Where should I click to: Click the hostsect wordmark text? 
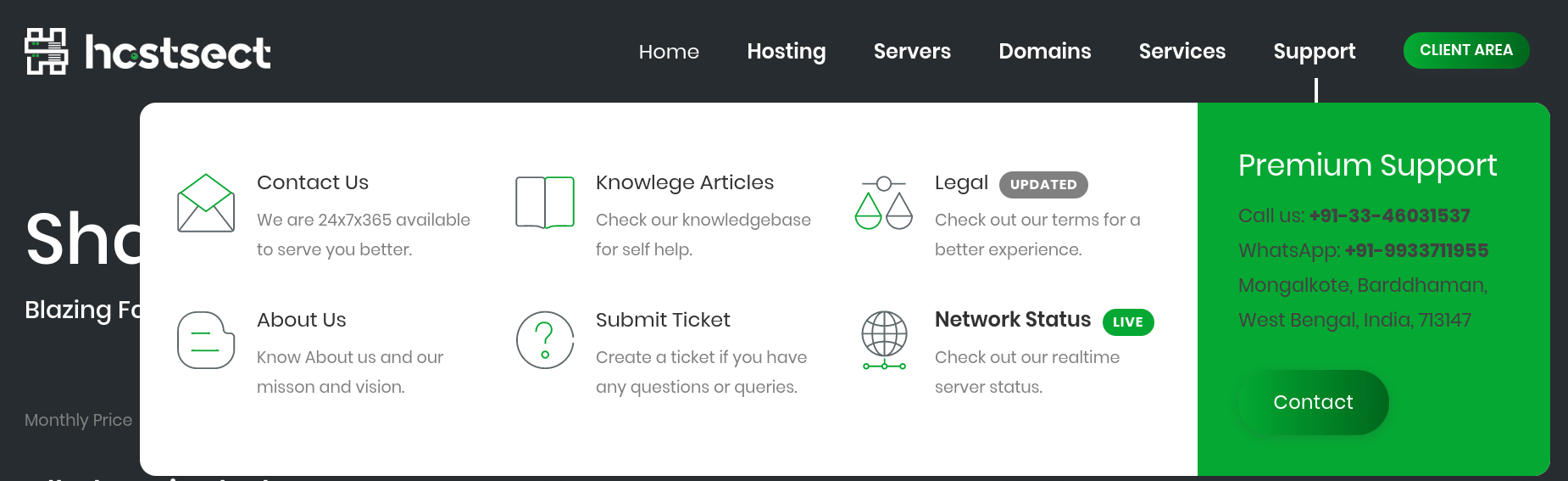(178, 53)
